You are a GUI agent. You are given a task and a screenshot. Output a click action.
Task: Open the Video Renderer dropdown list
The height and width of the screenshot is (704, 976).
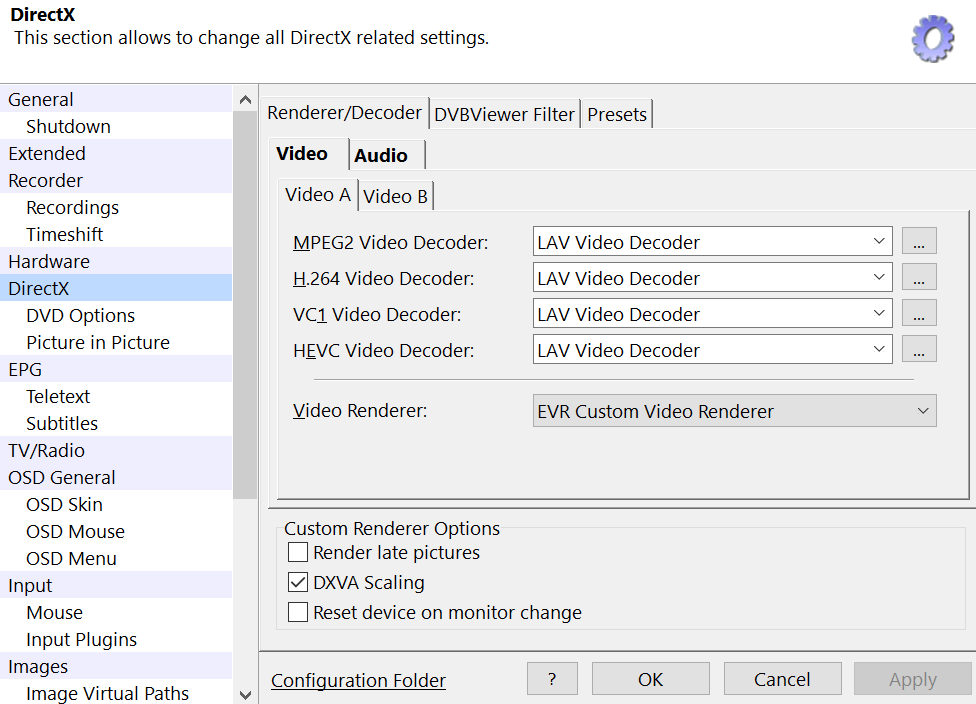pyautogui.click(x=734, y=411)
